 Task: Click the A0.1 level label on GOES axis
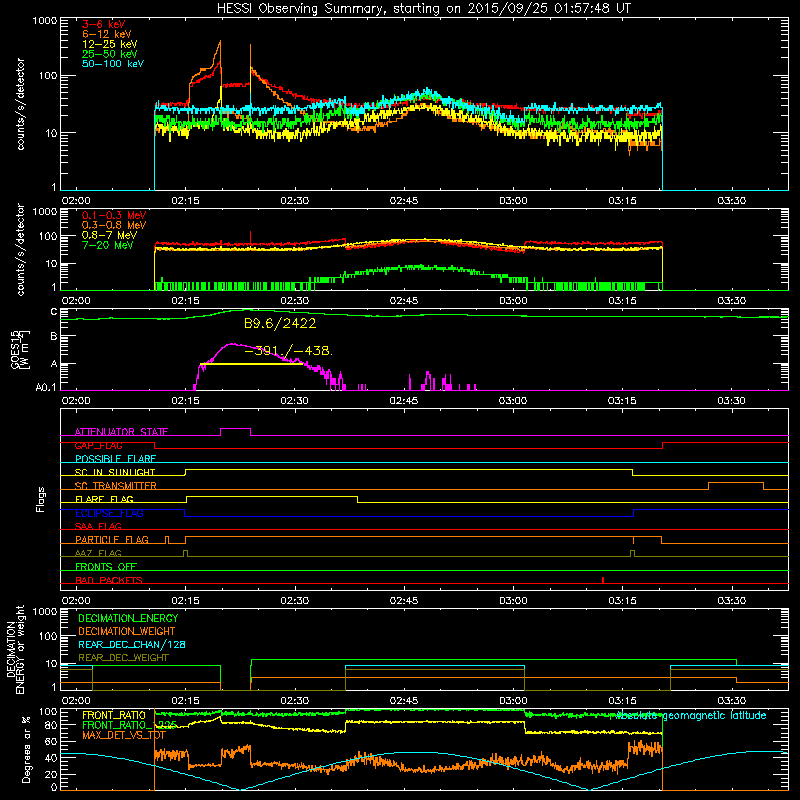pos(46,387)
